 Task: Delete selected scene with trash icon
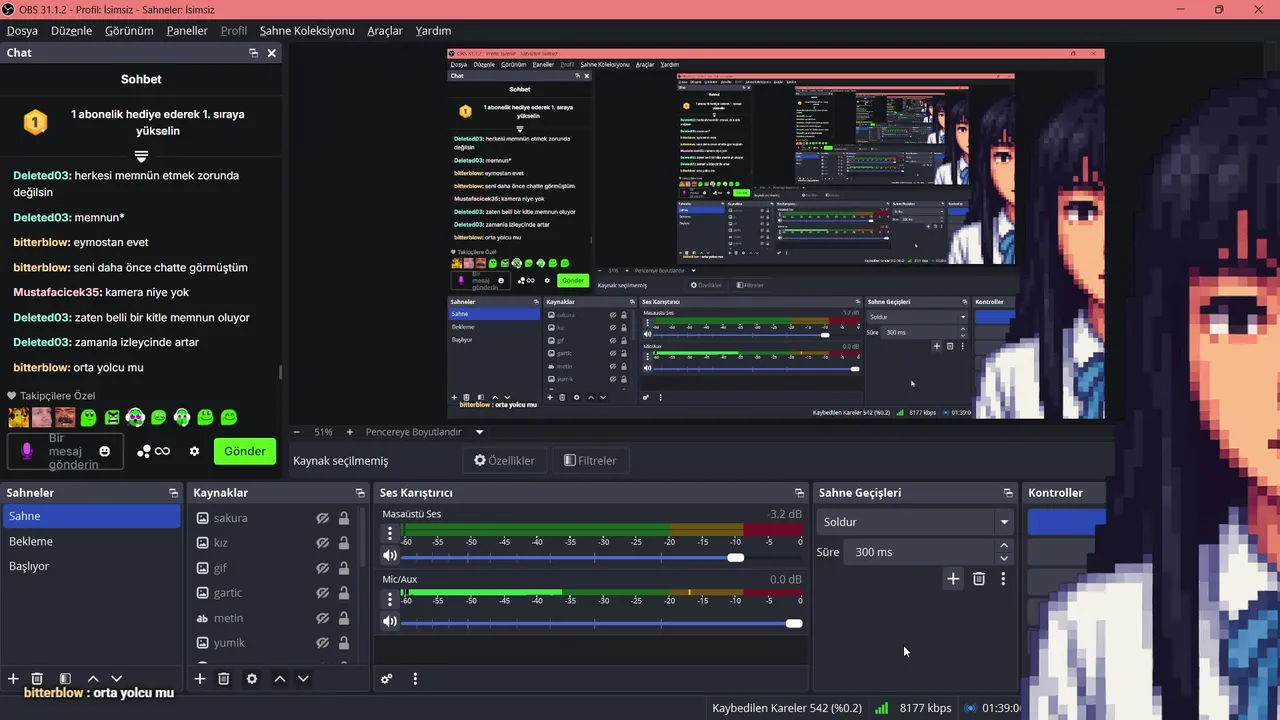(37, 679)
